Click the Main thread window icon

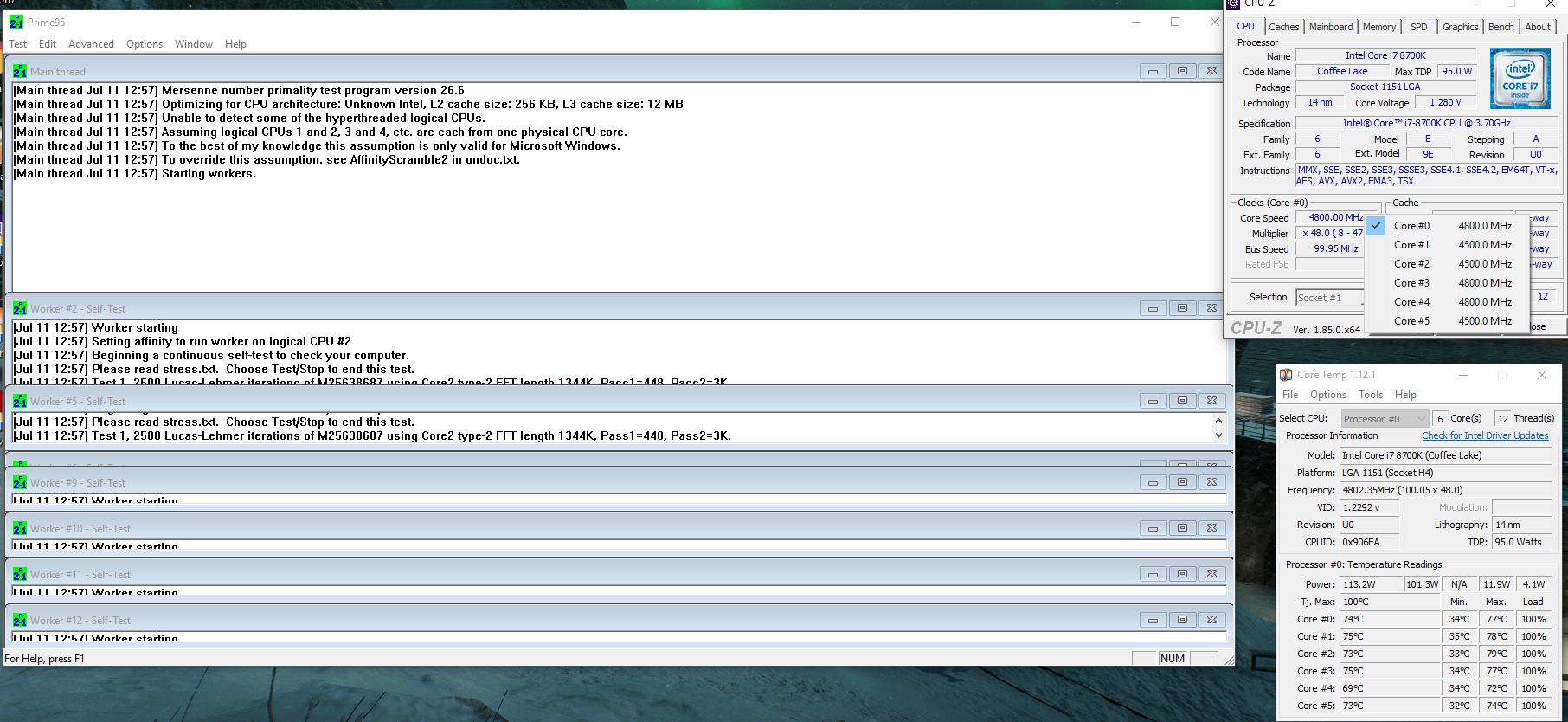click(20, 71)
